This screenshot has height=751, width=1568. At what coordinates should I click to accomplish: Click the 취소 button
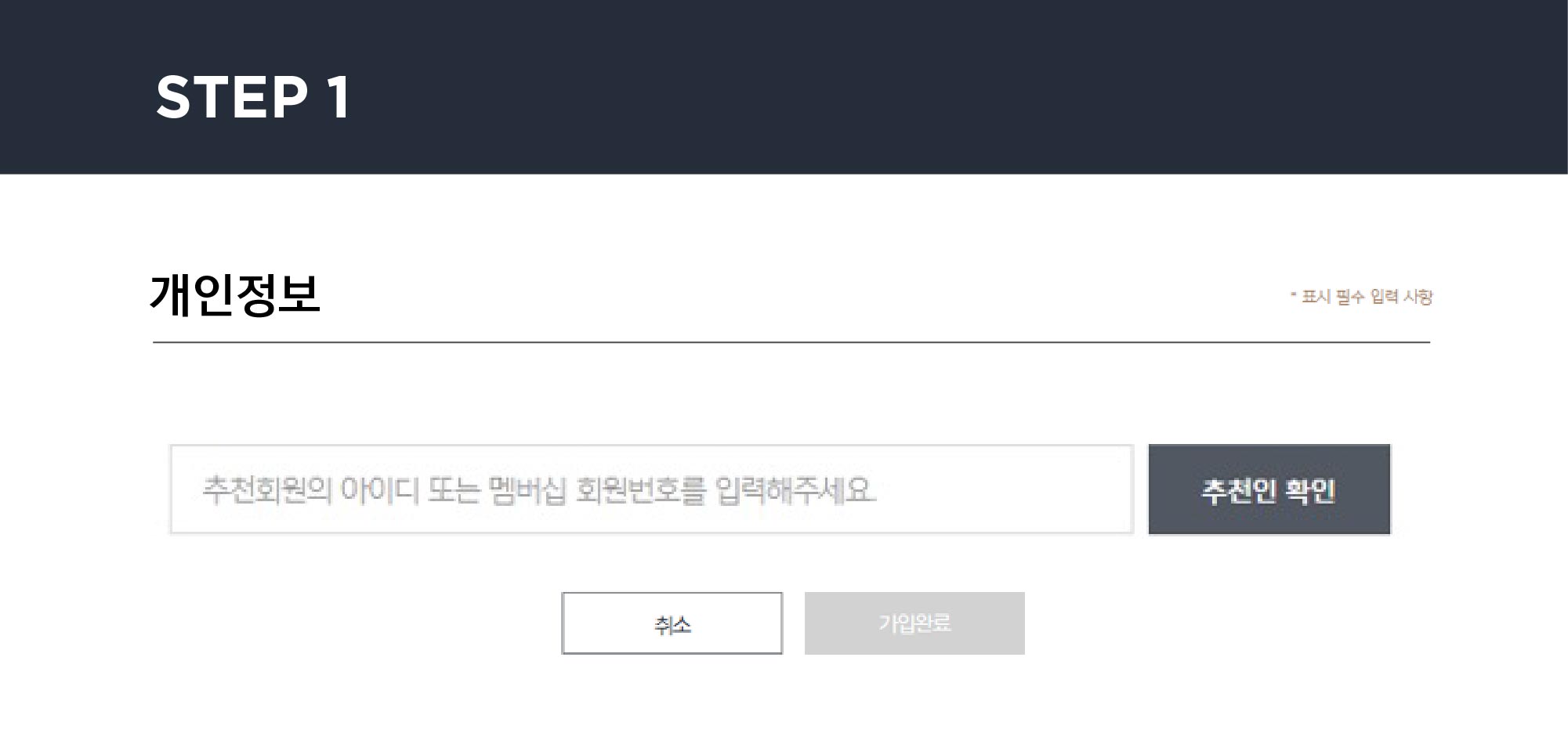tap(672, 623)
